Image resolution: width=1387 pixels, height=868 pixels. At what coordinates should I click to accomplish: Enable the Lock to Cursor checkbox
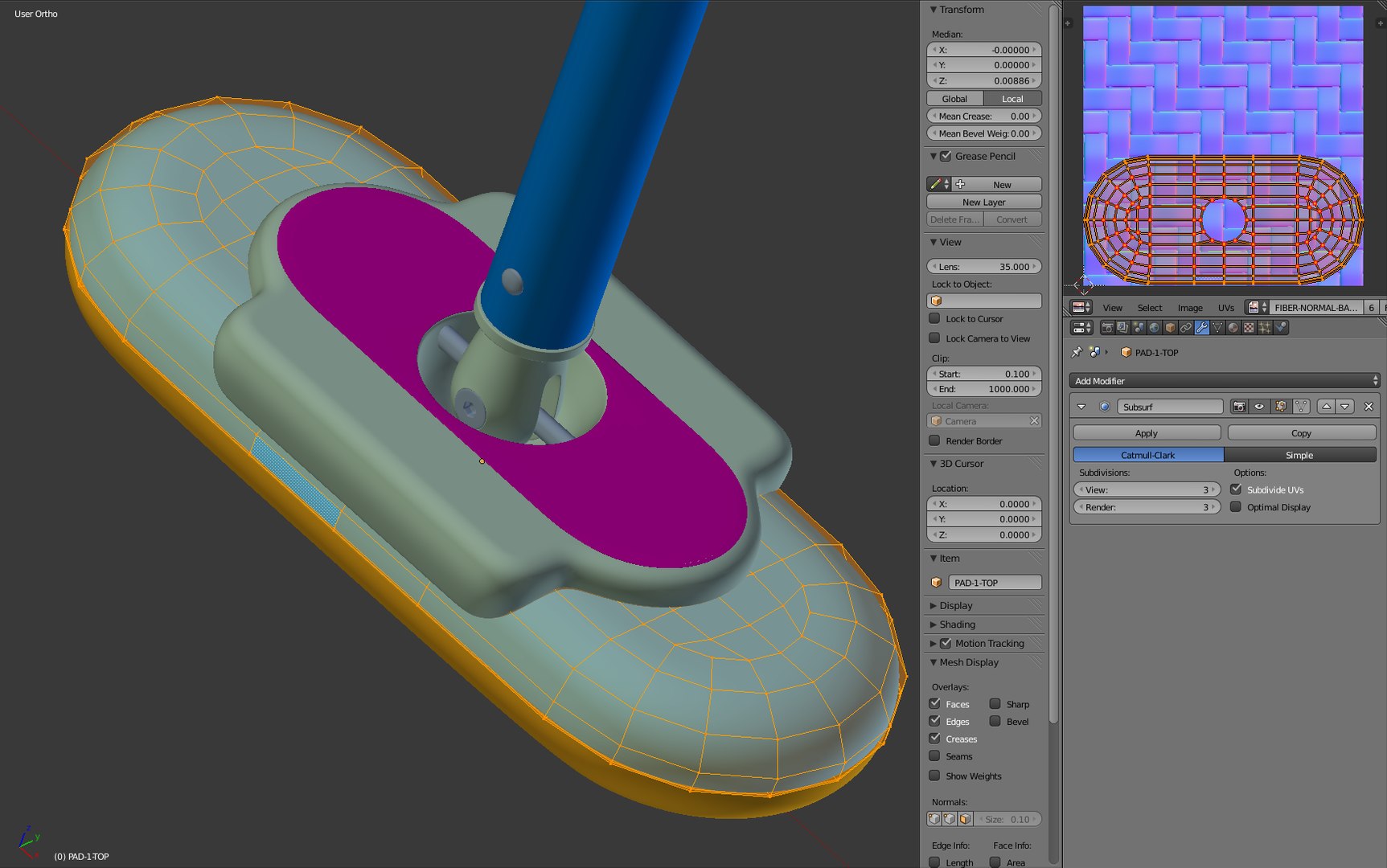[934, 318]
